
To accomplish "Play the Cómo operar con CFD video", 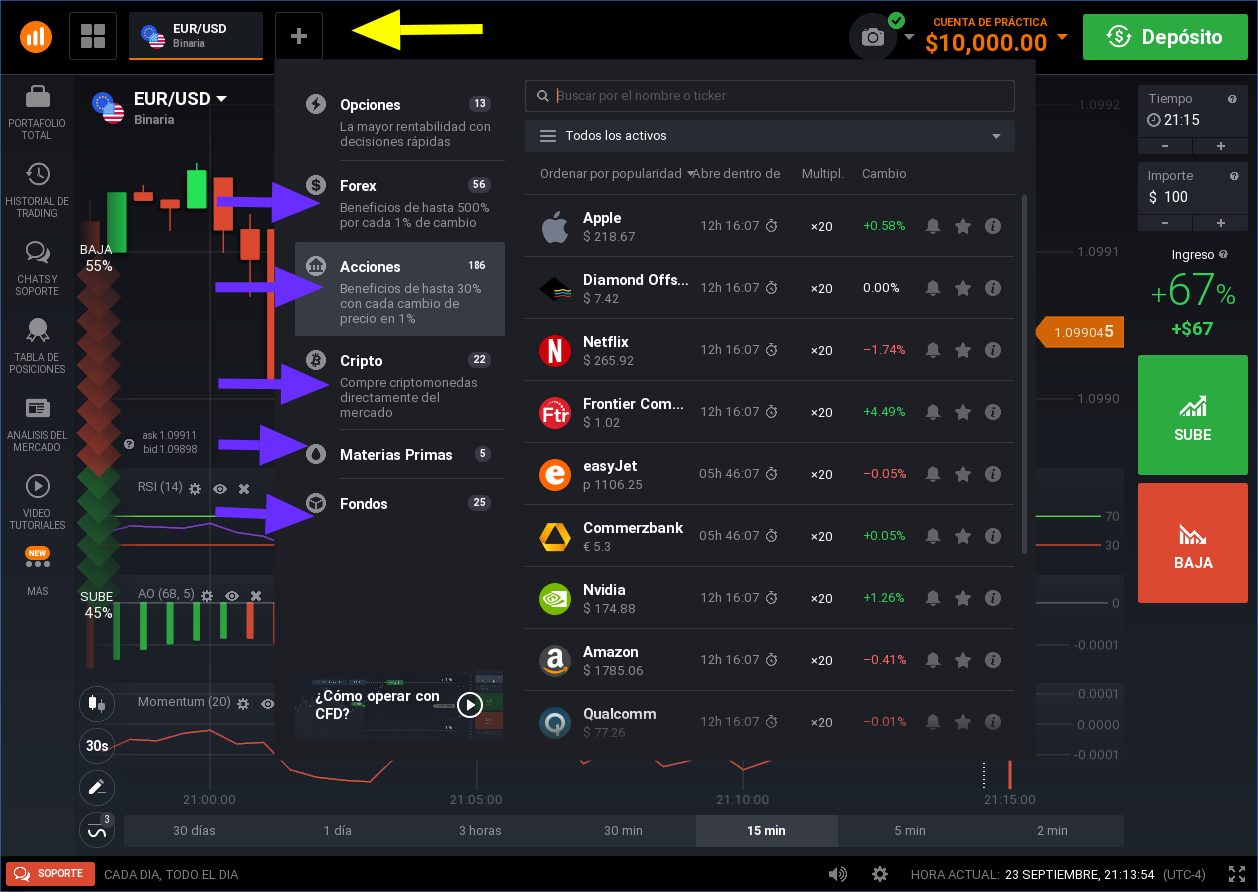I will point(471,704).
